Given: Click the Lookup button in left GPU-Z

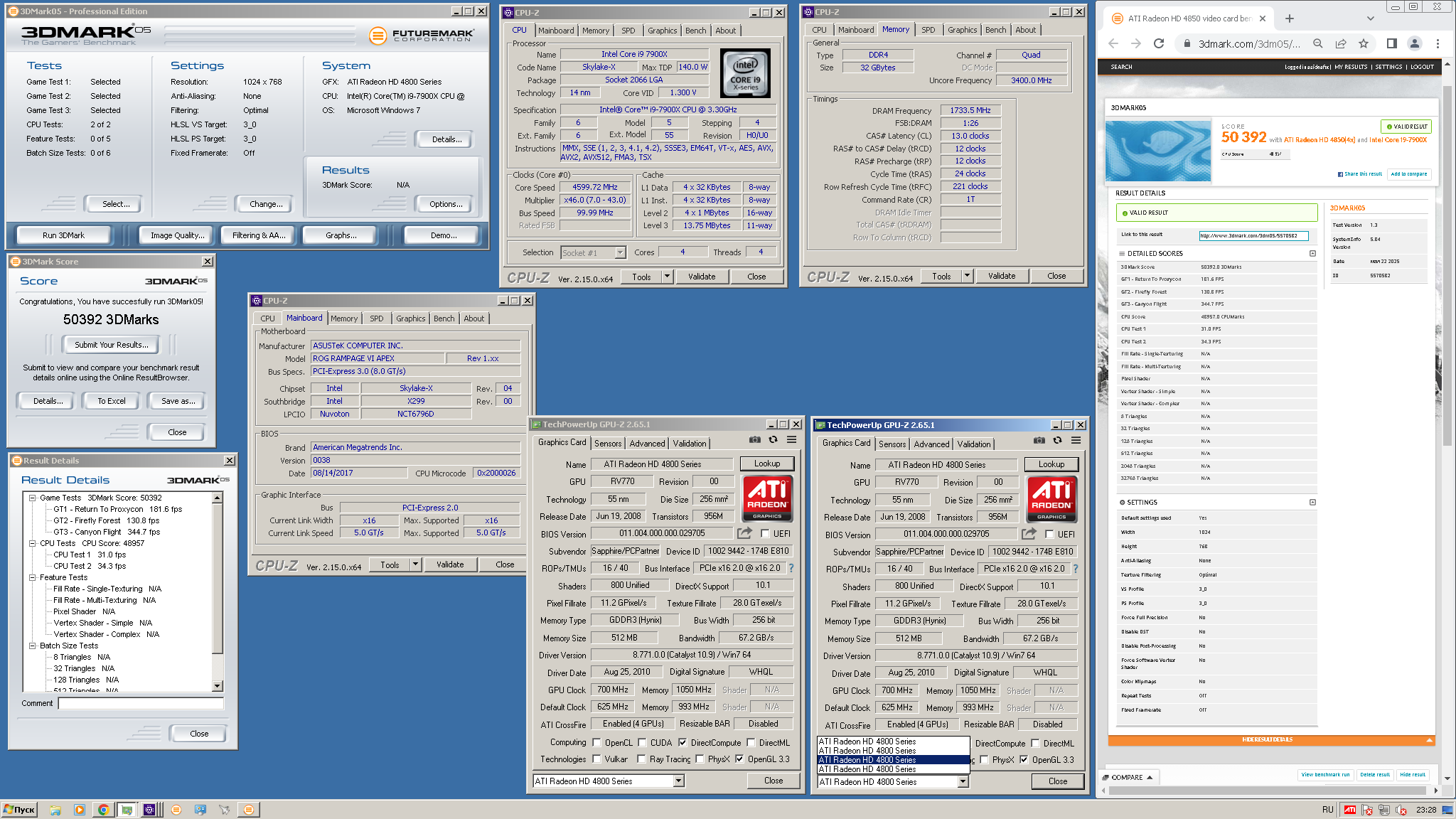Looking at the screenshot, I should point(767,464).
